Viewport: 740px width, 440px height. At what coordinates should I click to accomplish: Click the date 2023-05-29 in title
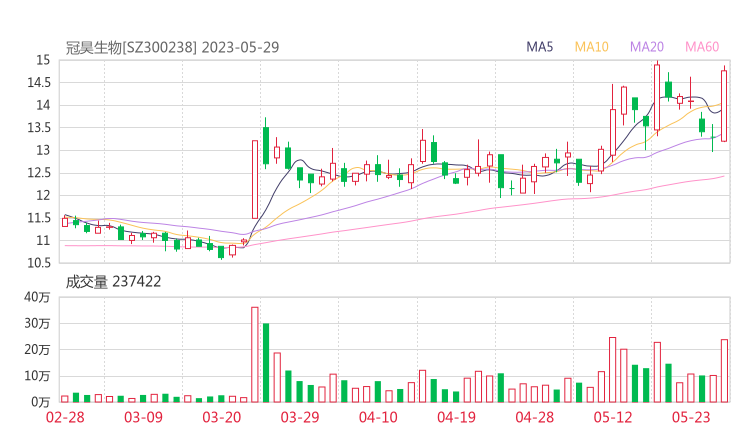coord(241,47)
